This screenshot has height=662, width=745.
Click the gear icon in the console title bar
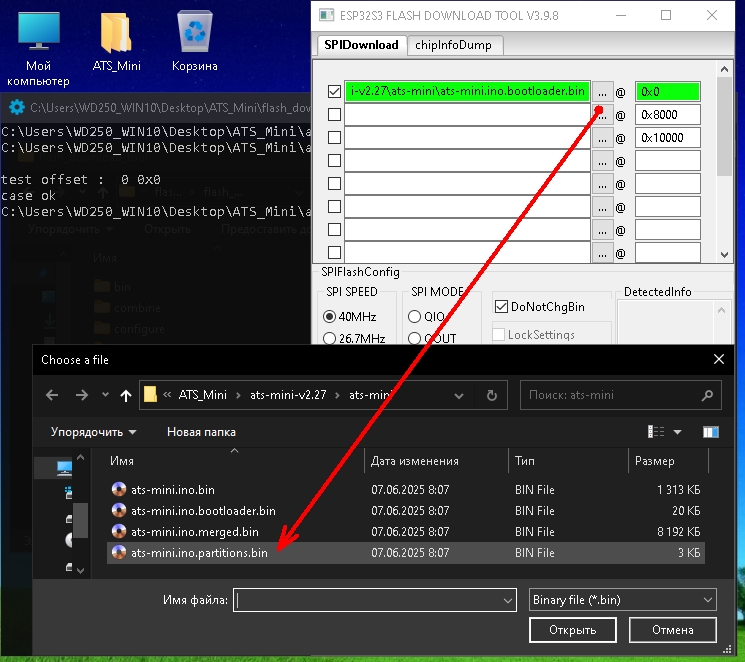17,107
